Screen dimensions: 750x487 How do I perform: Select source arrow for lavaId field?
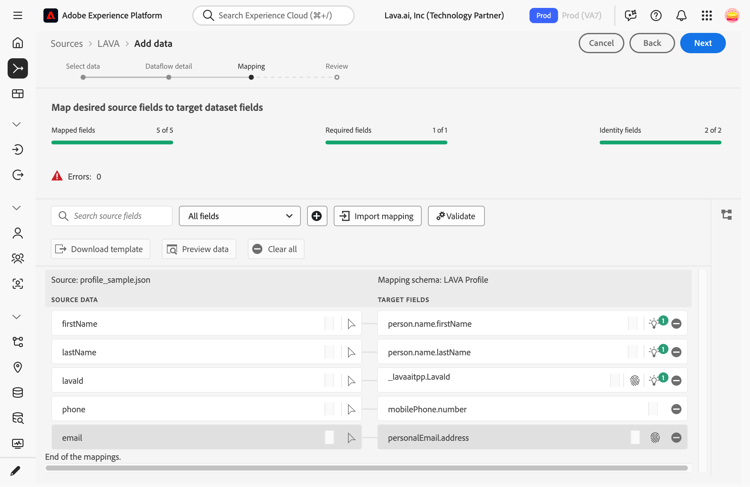[x=351, y=381]
